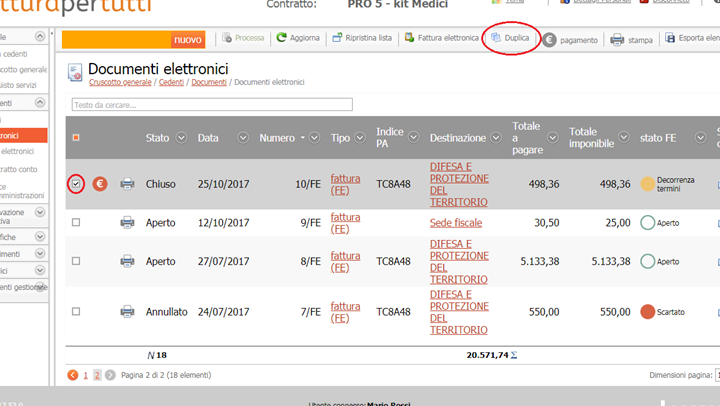Open Totale imponibile filter dropdown

coord(624,137)
